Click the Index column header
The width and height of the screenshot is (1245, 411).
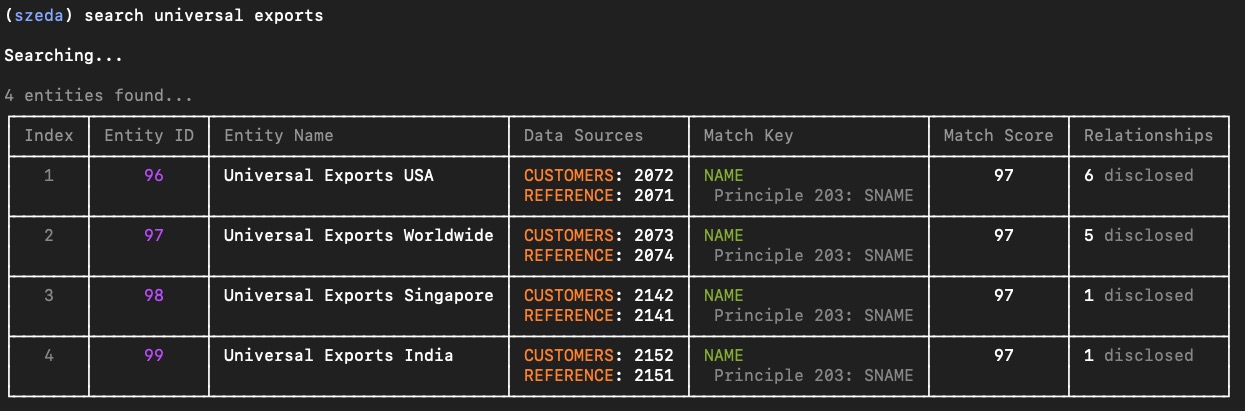click(x=49, y=135)
